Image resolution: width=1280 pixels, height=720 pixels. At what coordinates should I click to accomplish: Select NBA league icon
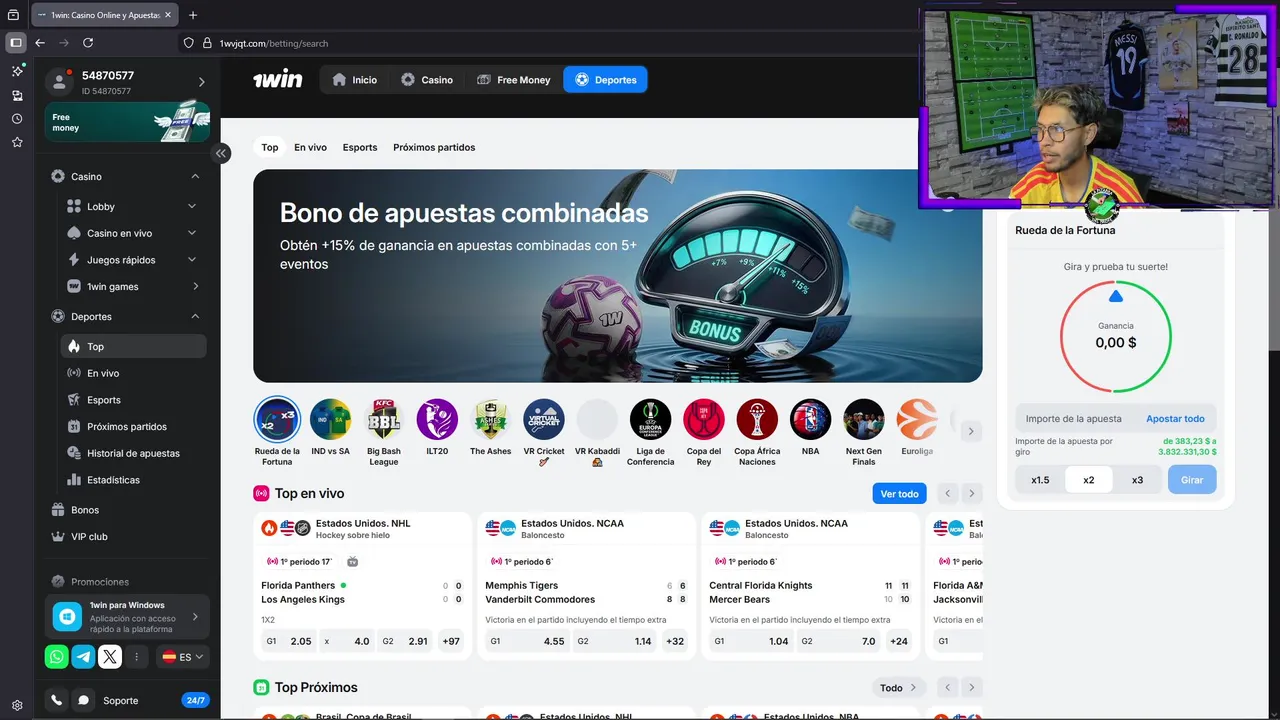(x=811, y=419)
